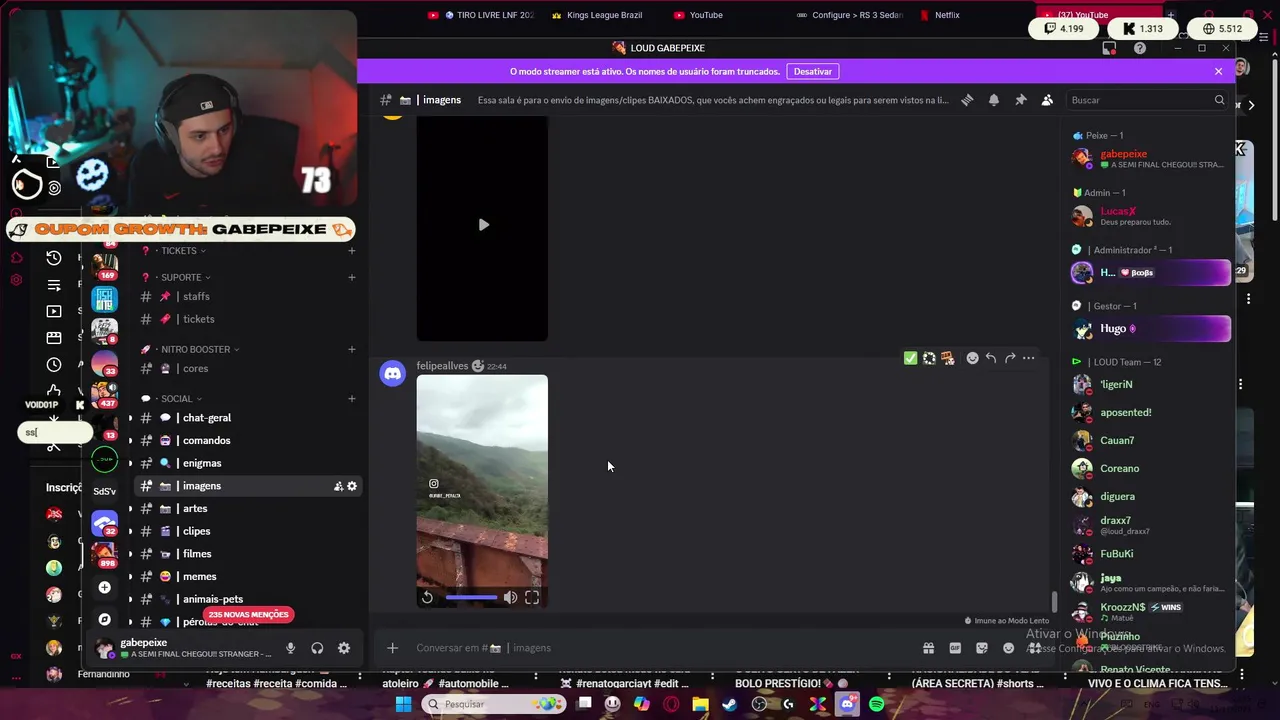This screenshot has width=1280, height=720.
Task: Enter fullscreen on the landscape video
Action: (x=532, y=597)
